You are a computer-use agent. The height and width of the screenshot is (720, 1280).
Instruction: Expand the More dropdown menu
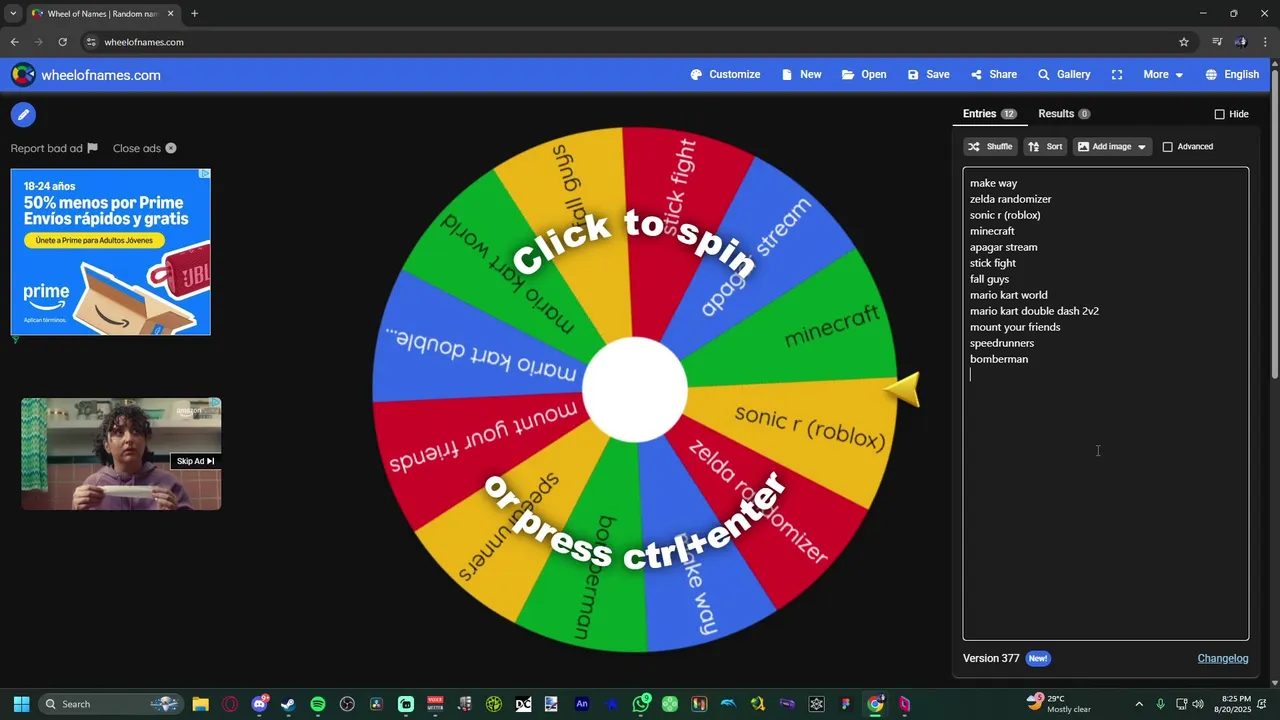[x=1163, y=75]
